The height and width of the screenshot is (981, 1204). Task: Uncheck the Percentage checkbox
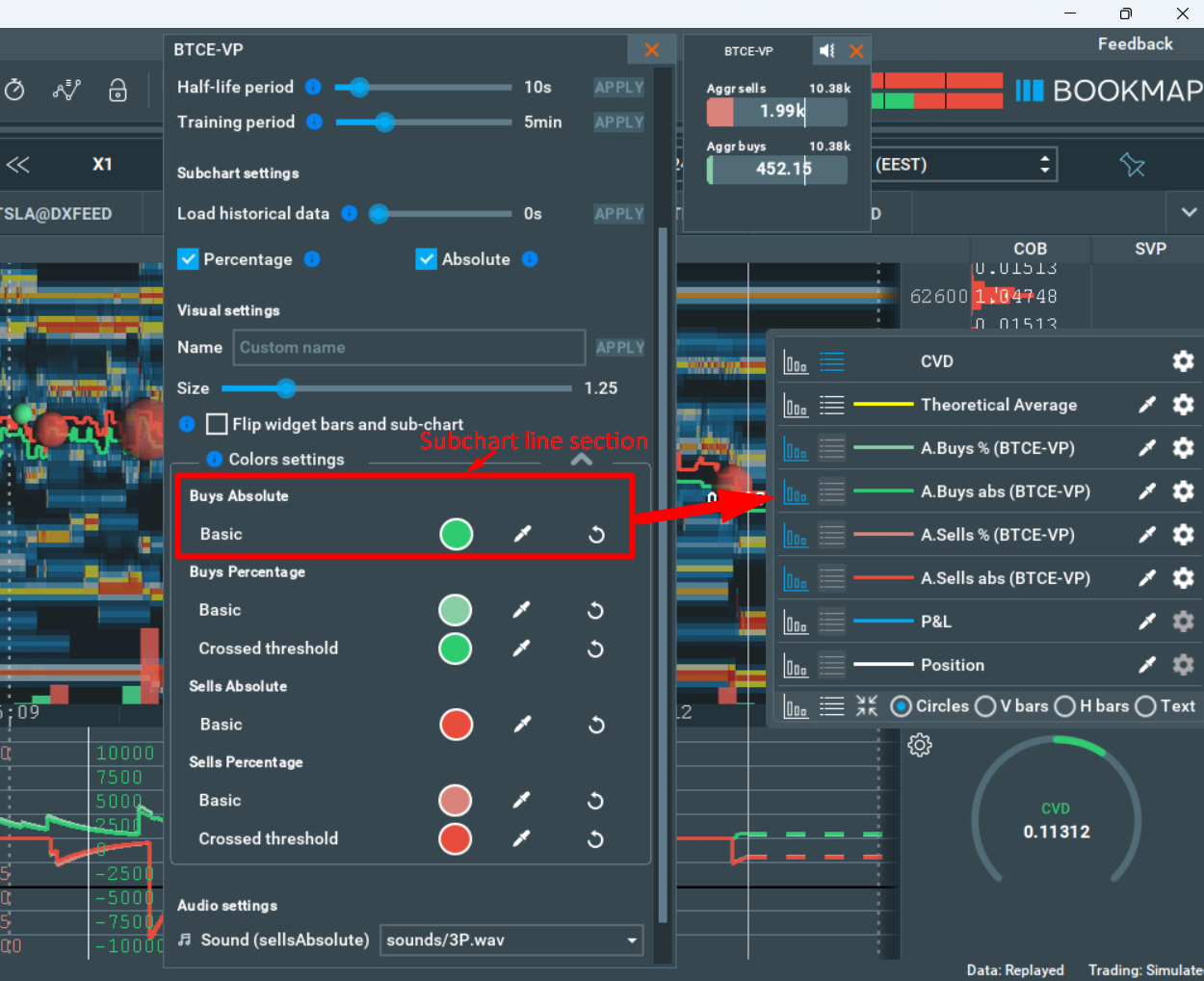pos(187,258)
